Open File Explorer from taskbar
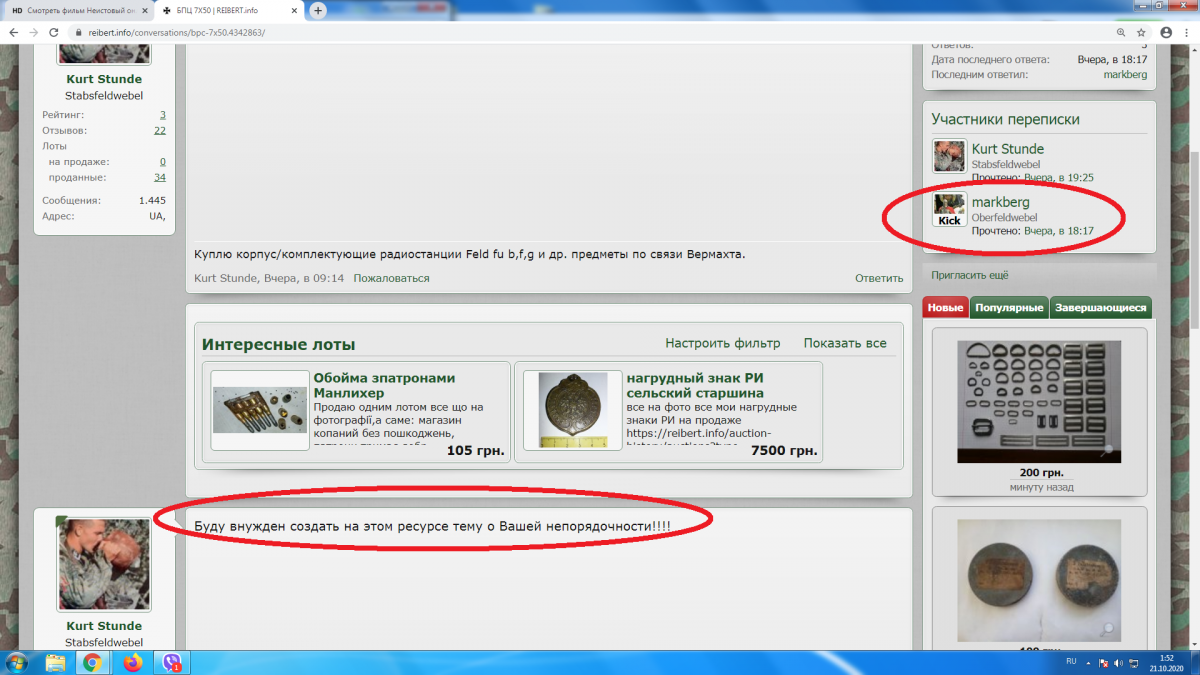1200x675 pixels. click(x=56, y=661)
